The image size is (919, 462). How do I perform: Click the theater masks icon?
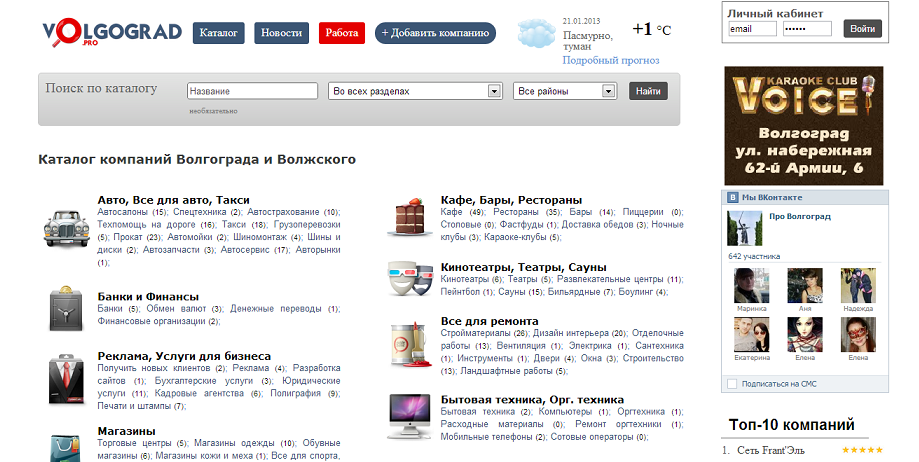point(409,279)
